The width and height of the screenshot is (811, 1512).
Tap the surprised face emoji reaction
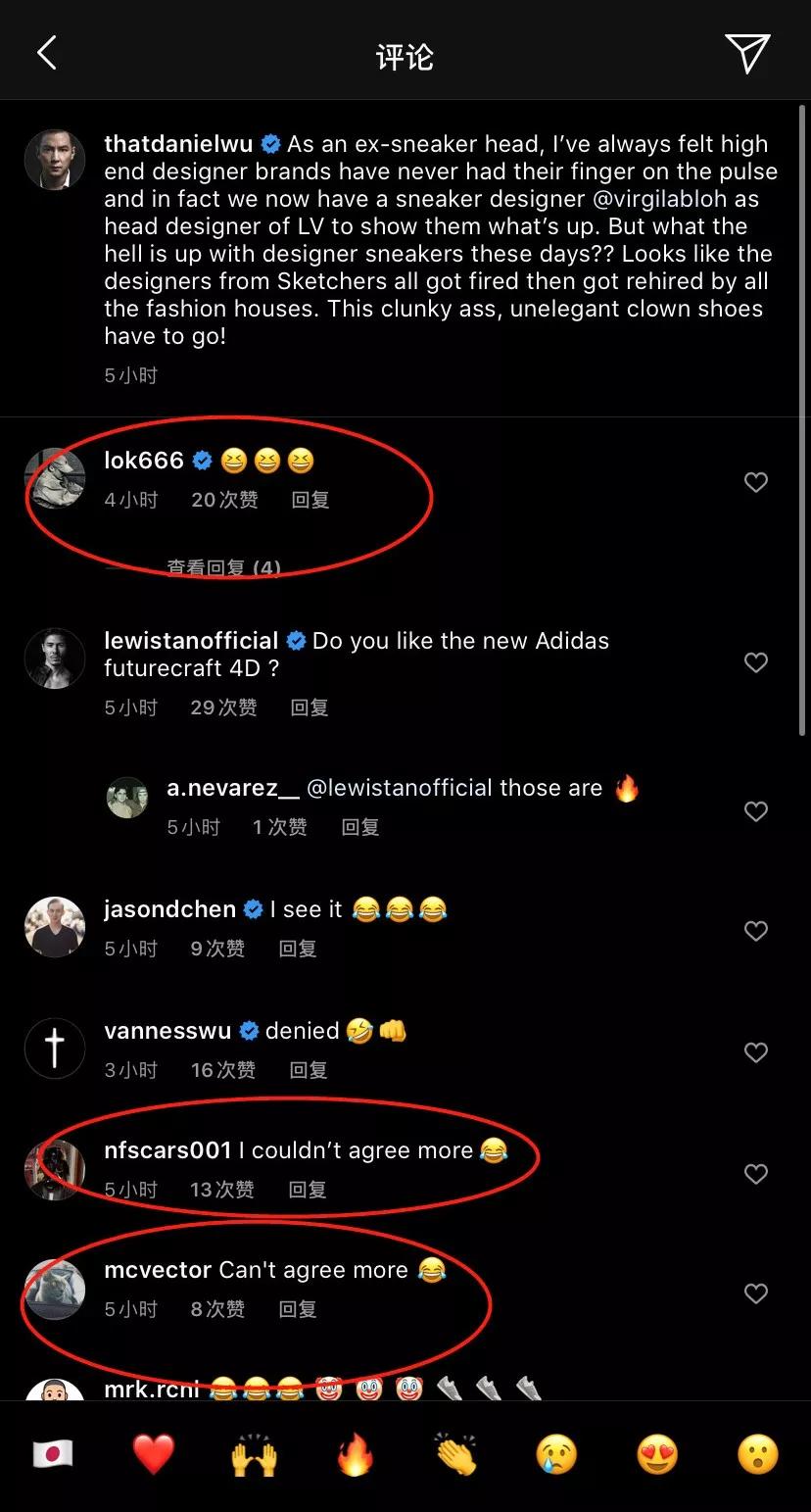(x=758, y=1454)
